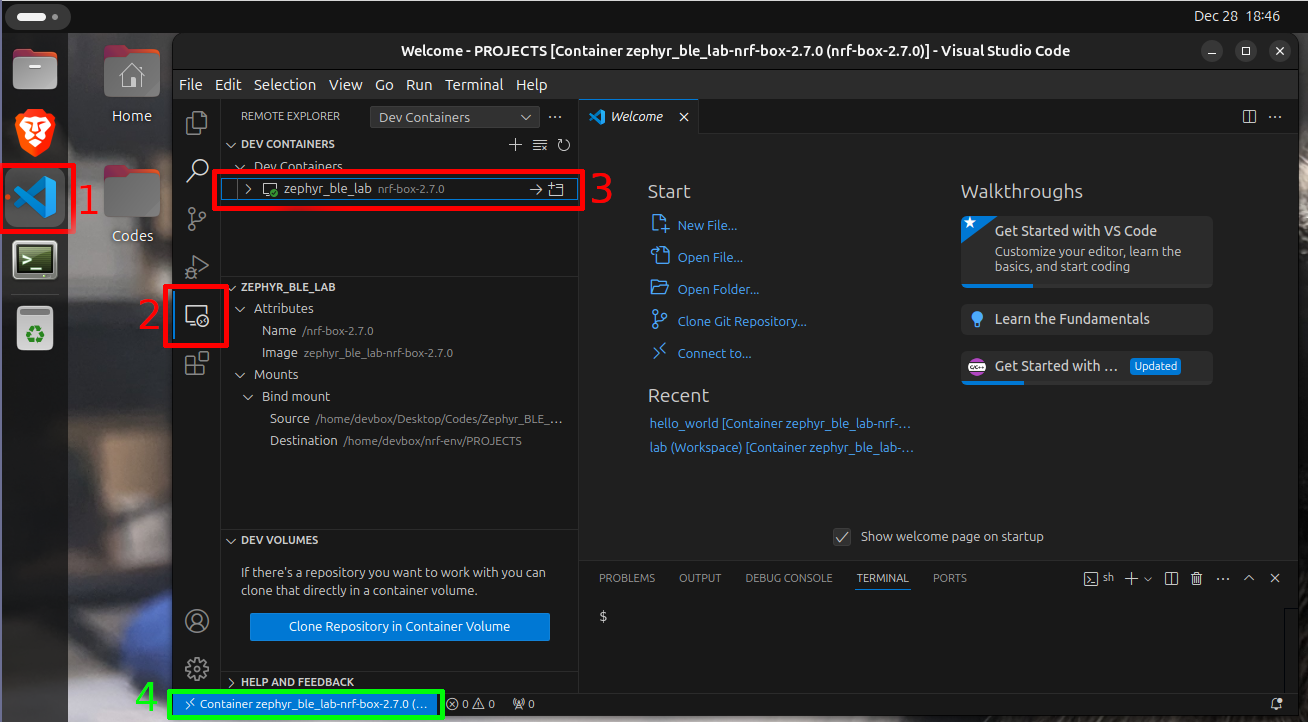This screenshot has height=722, width=1308.
Task: Collapse the Bind mount tree node
Action: pos(249,397)
